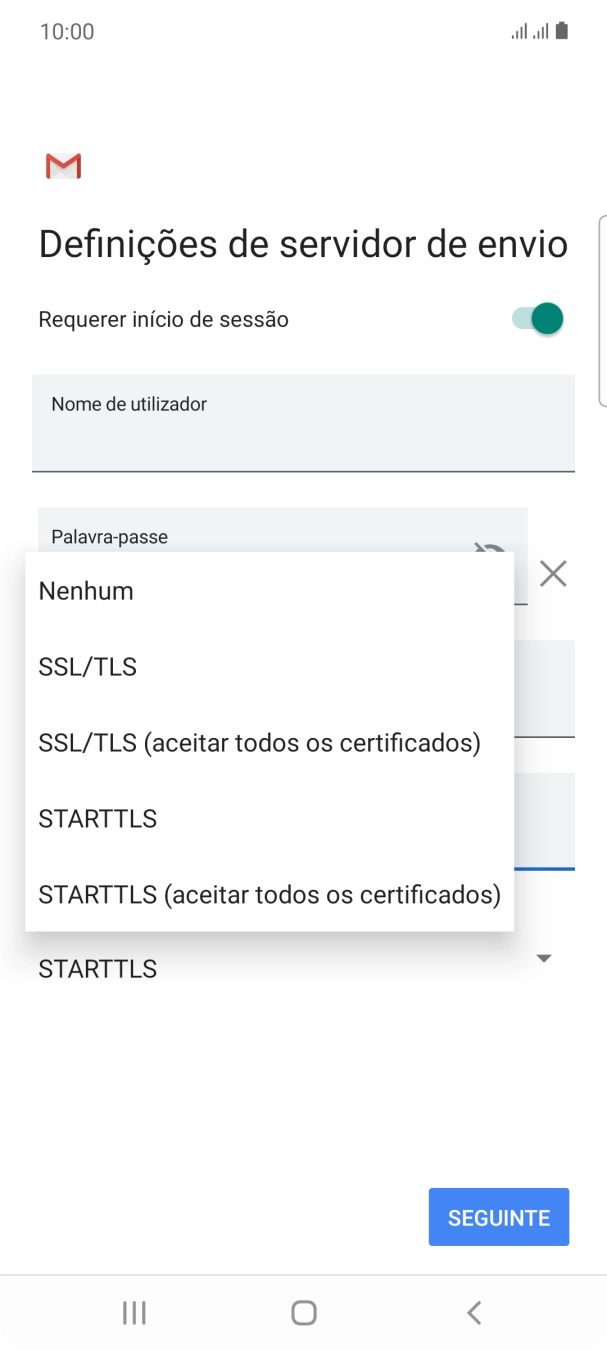
Task: Click the Gmail envelope icon
Action: (x=62, y=165)
